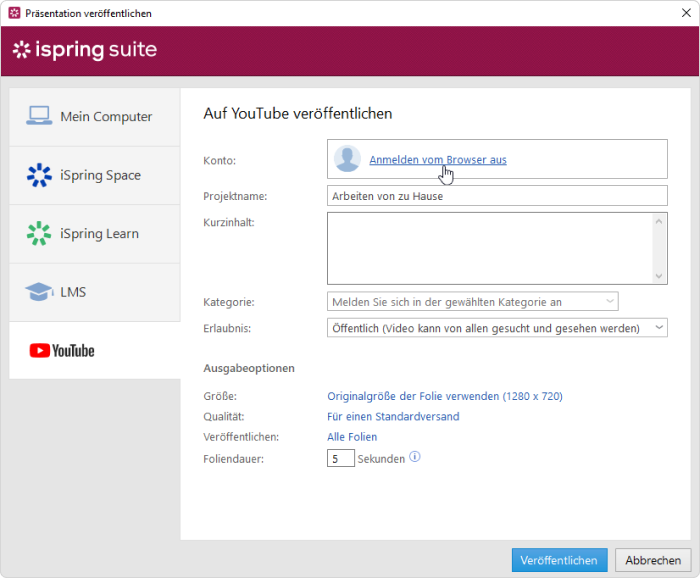The height and width of the screenshot is (578, 700).
Task: Click the Konto: label
Action: [x=220, y=161]
